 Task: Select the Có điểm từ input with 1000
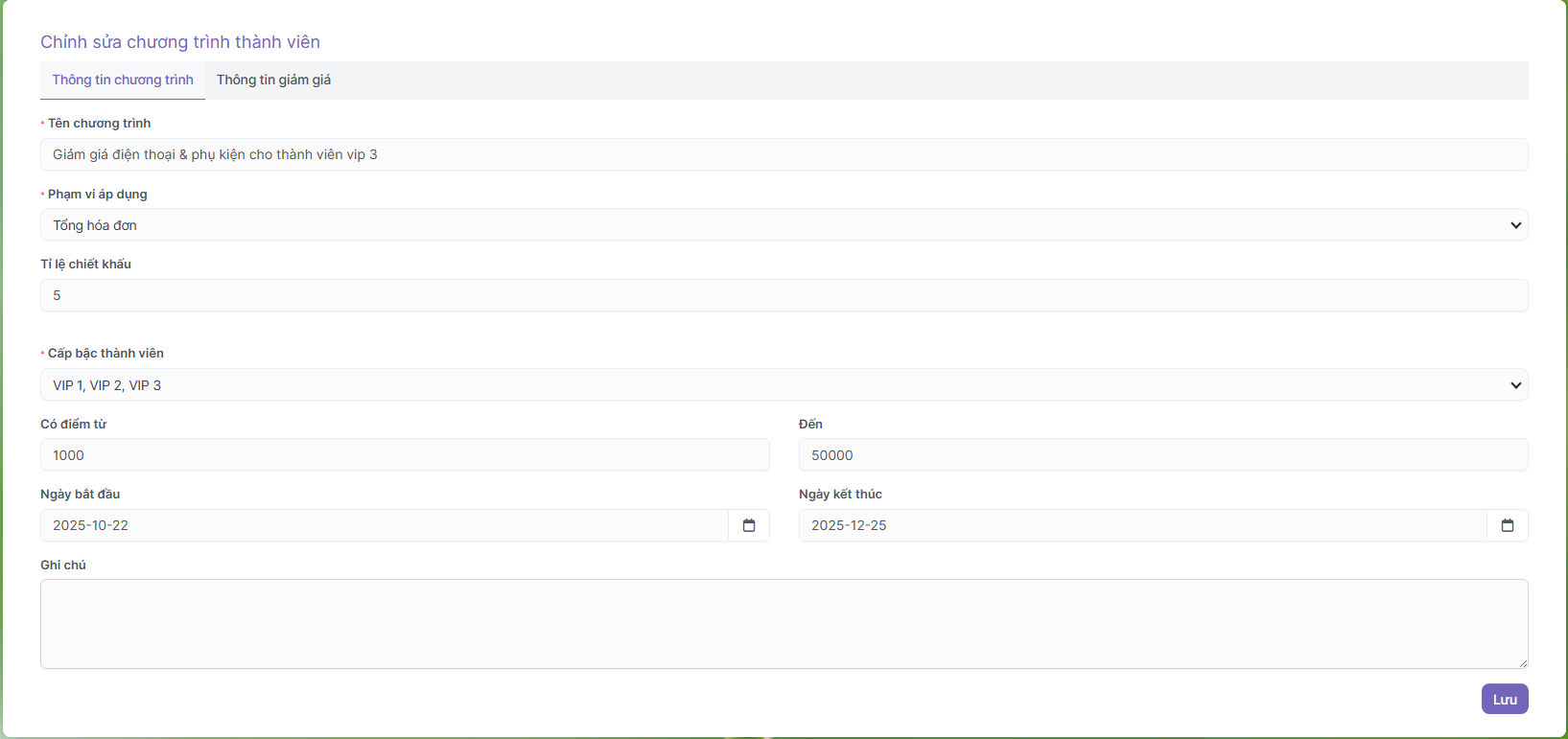tap(405, 455)
